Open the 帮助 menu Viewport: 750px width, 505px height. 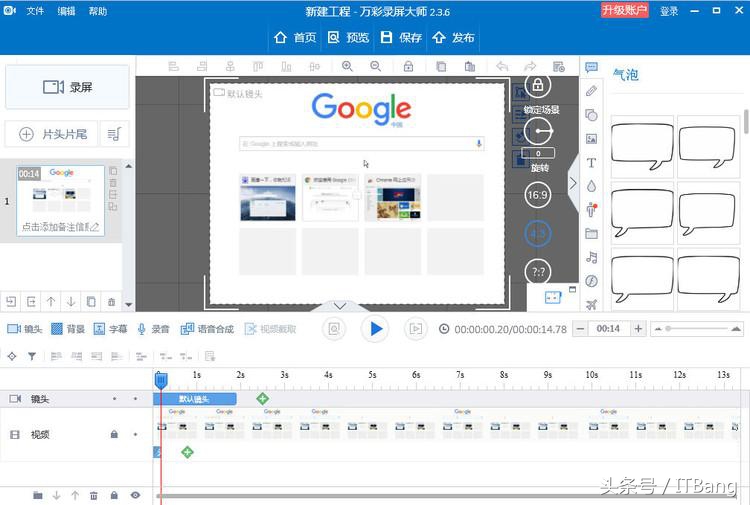(x=98, y=11)
